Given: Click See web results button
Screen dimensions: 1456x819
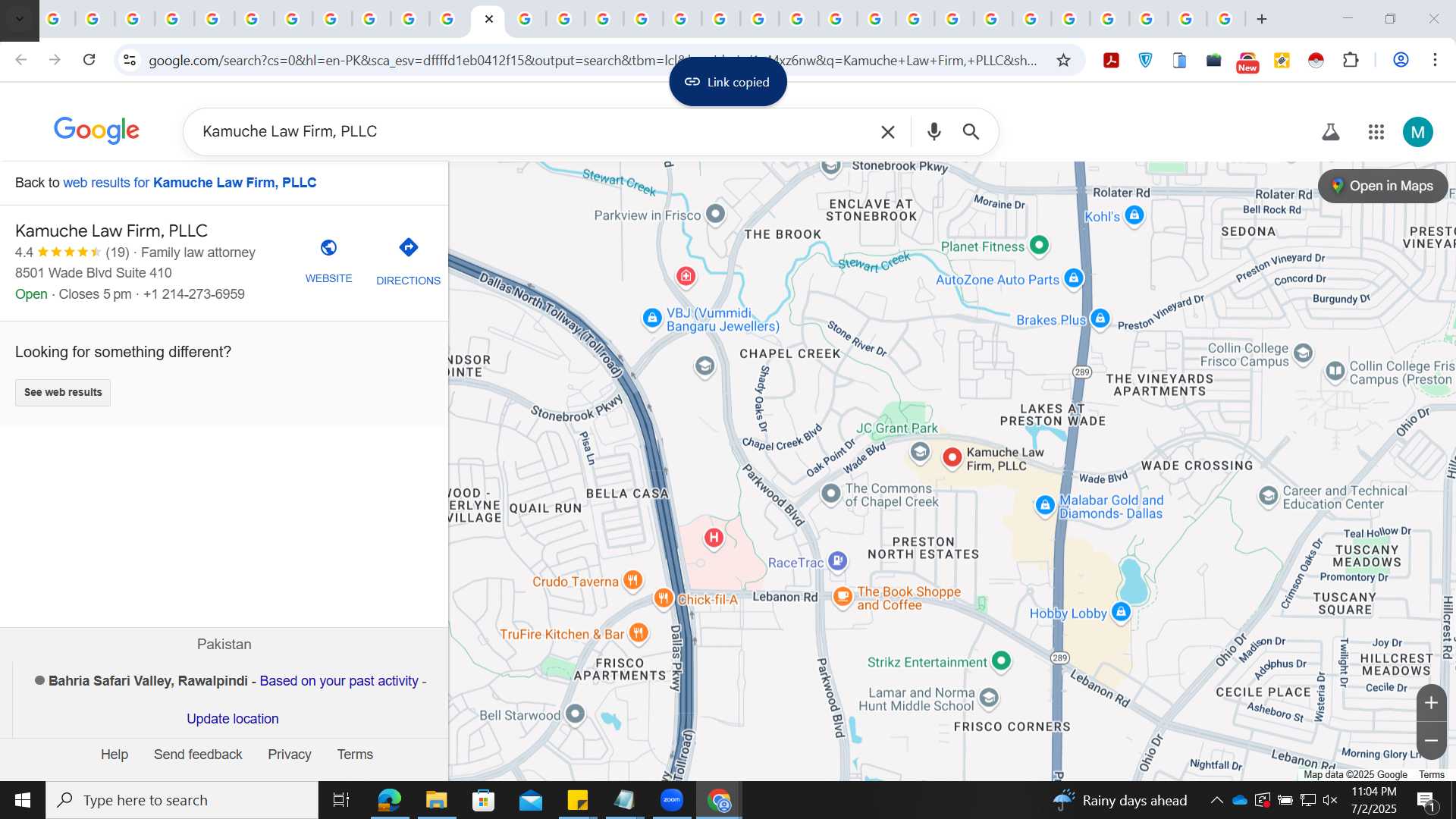Looking at the screenshot, I should [63, 392].
